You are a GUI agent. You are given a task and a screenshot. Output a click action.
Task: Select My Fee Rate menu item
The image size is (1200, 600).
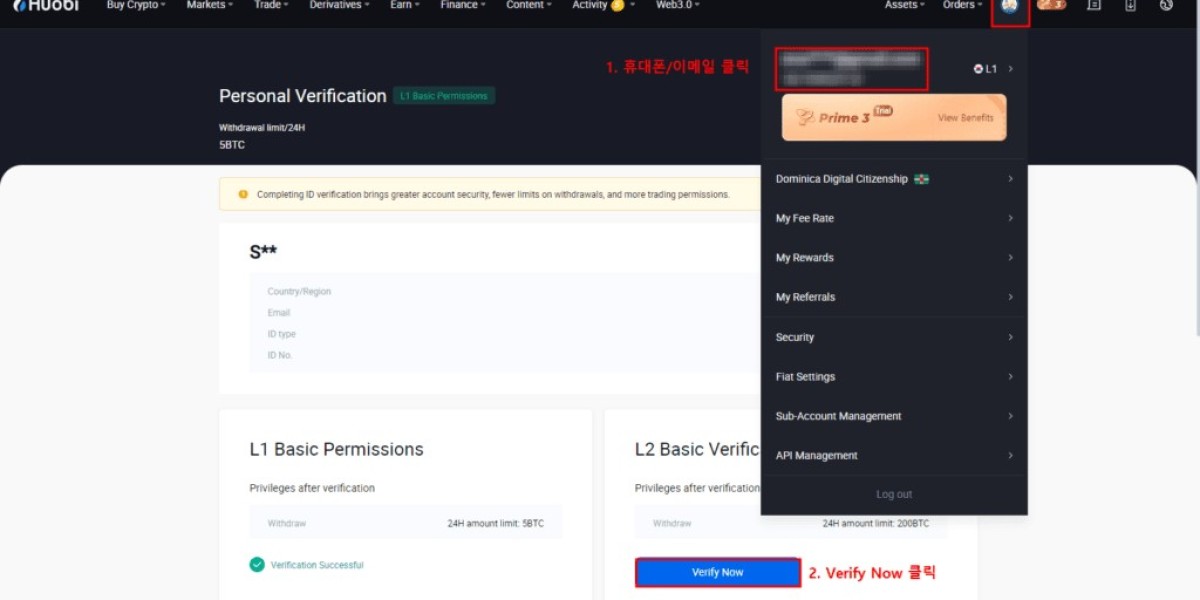point(894,218)
